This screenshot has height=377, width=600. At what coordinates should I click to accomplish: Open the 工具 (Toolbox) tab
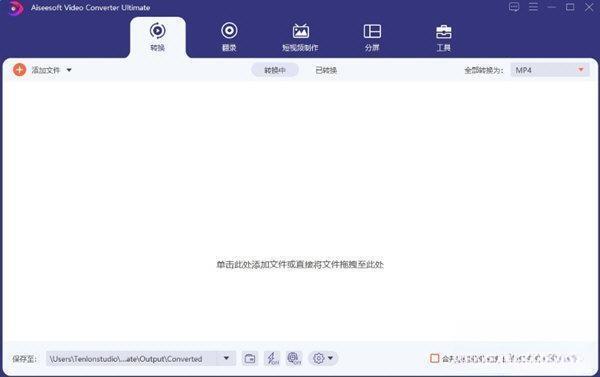tap(443, 37)
